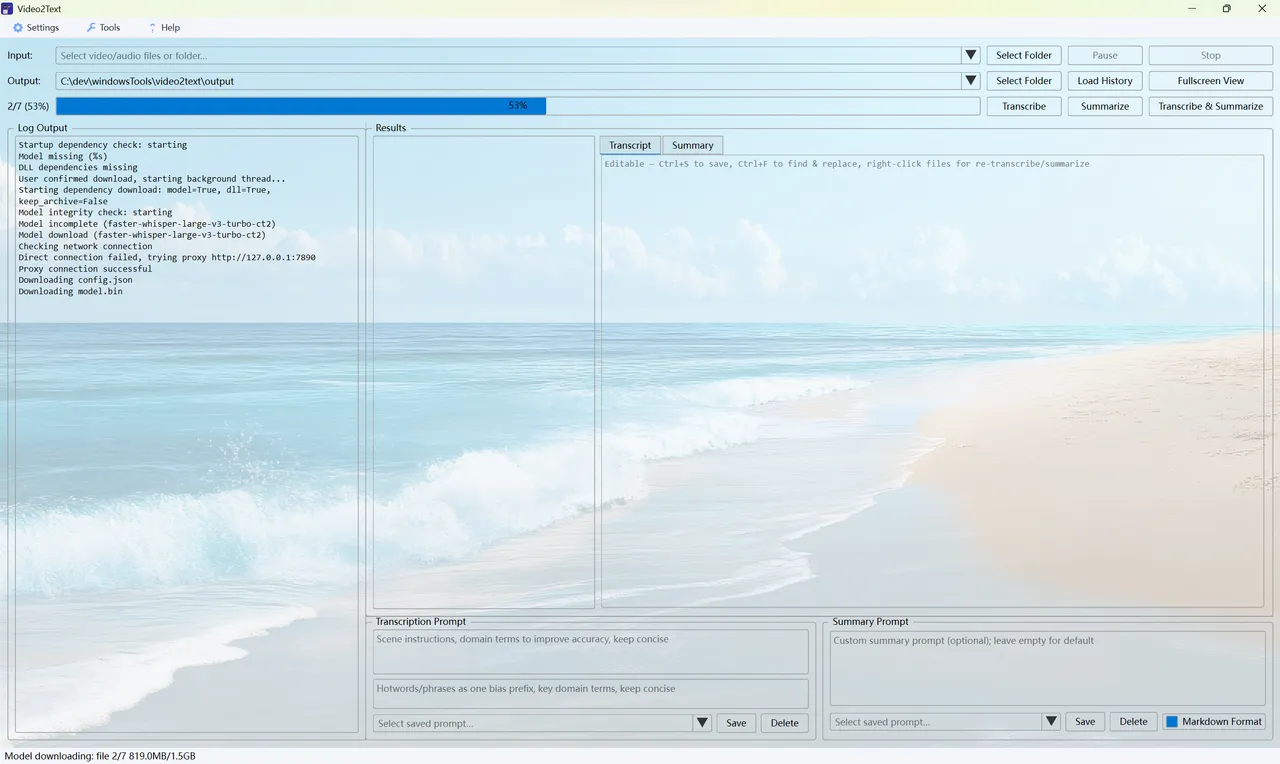Viewport: 1280px width, 764px height.
Task: Expand the saved summary prompt dropdown arrow
Action: pyautogui.click(x=1051, y=722)
